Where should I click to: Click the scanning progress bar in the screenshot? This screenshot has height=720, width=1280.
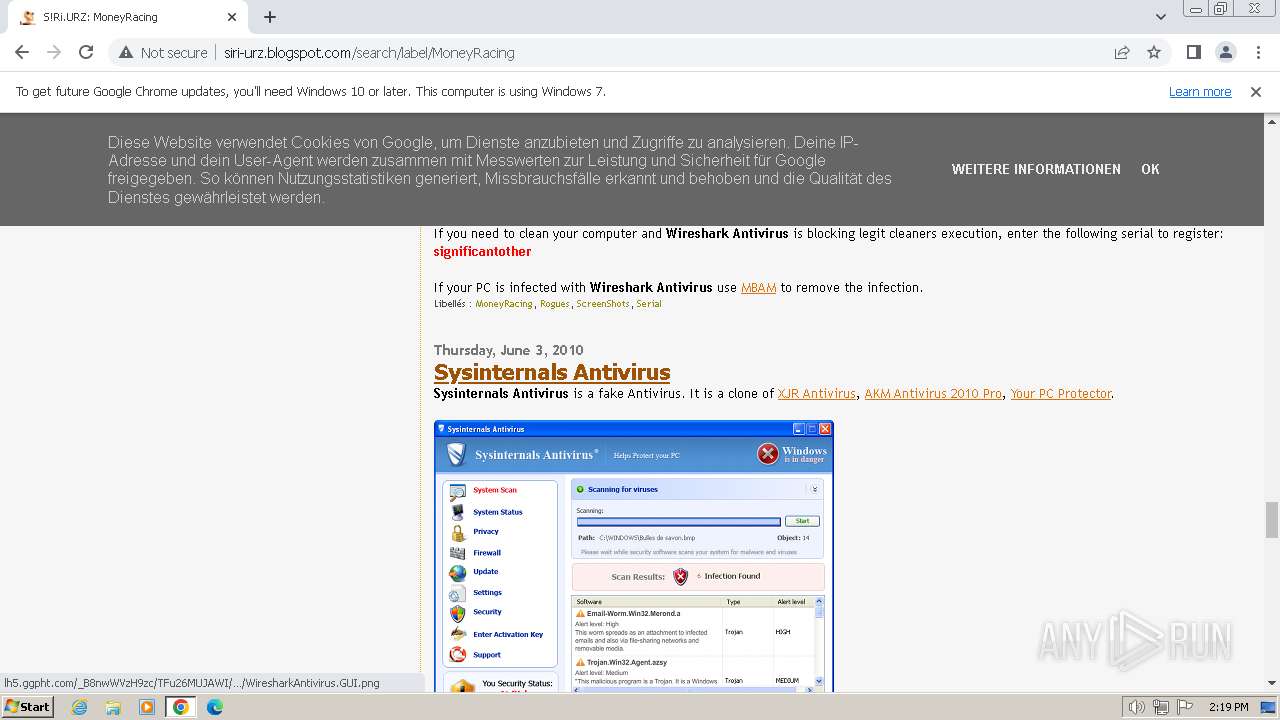[679, 521]
